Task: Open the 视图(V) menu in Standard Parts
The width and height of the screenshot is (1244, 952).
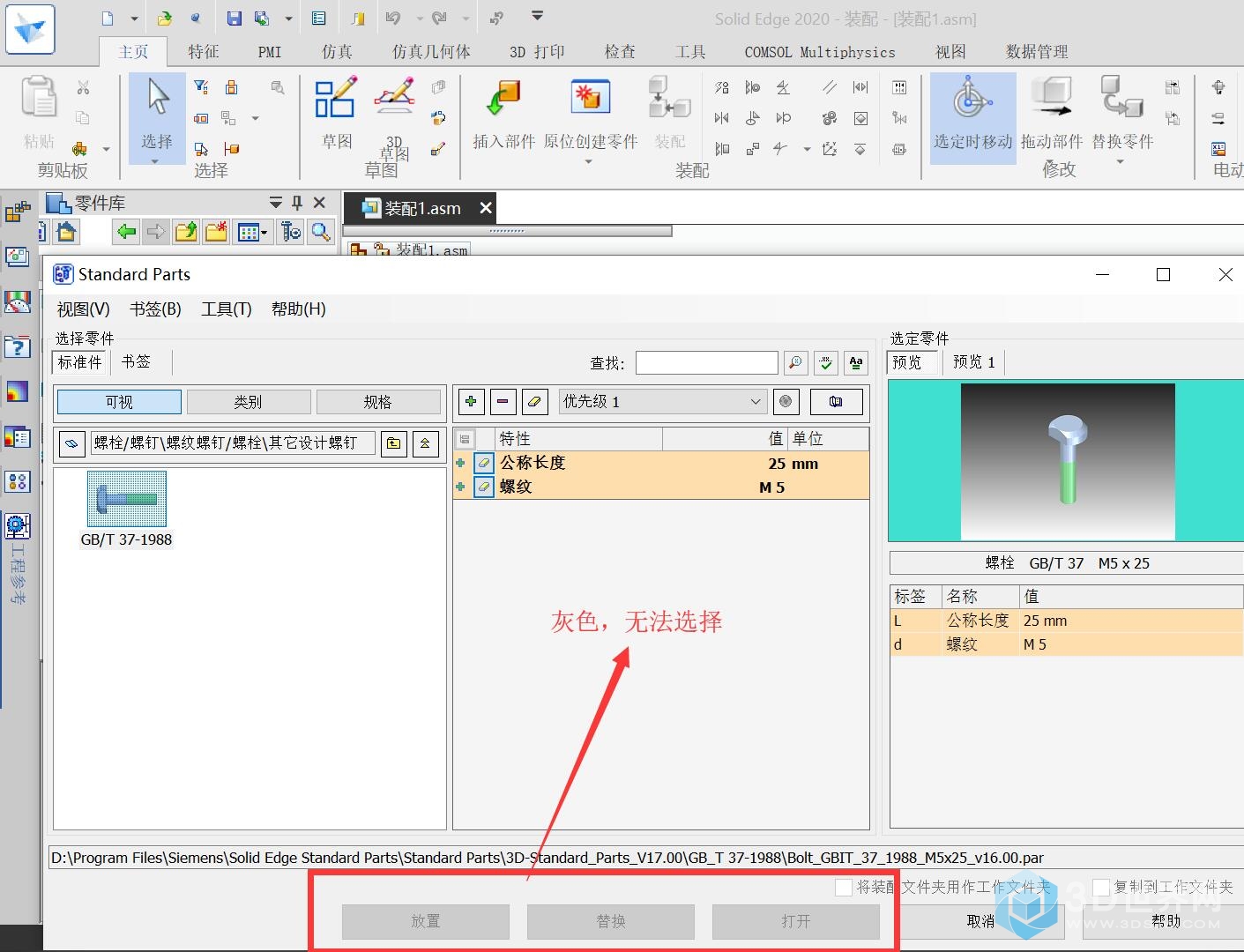Action: pos(84,309)
